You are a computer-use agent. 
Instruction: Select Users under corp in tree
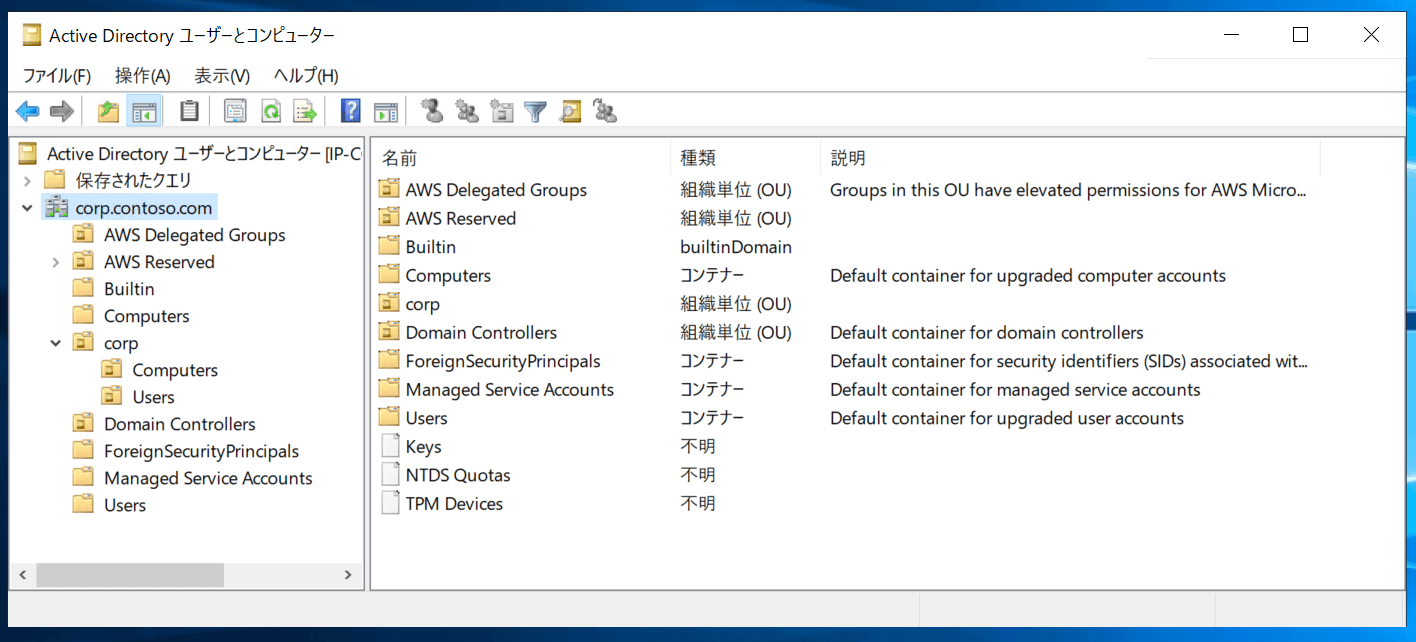coord(153,397)
